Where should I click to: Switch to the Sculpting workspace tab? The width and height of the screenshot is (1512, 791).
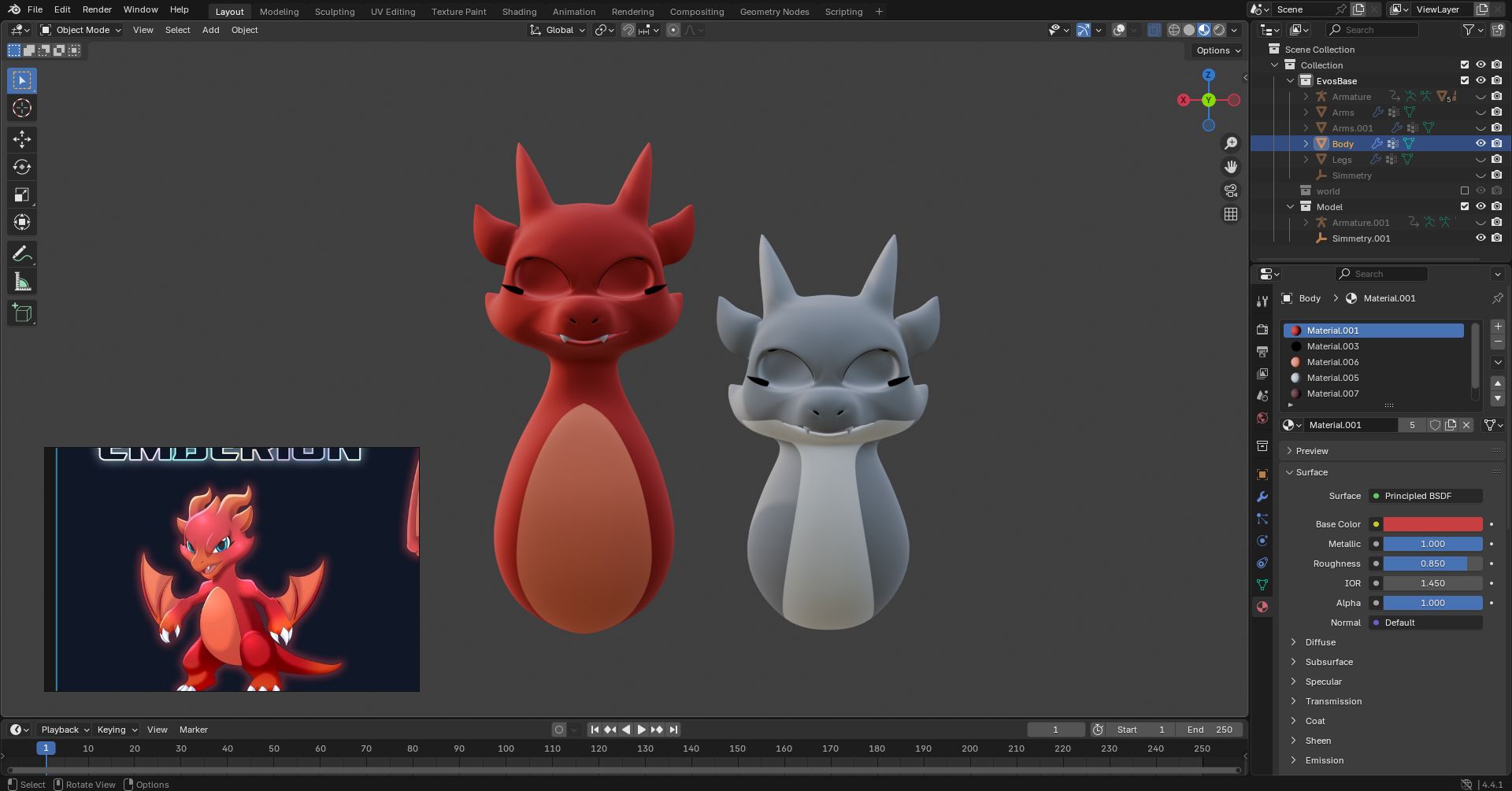tap(335, 12)
